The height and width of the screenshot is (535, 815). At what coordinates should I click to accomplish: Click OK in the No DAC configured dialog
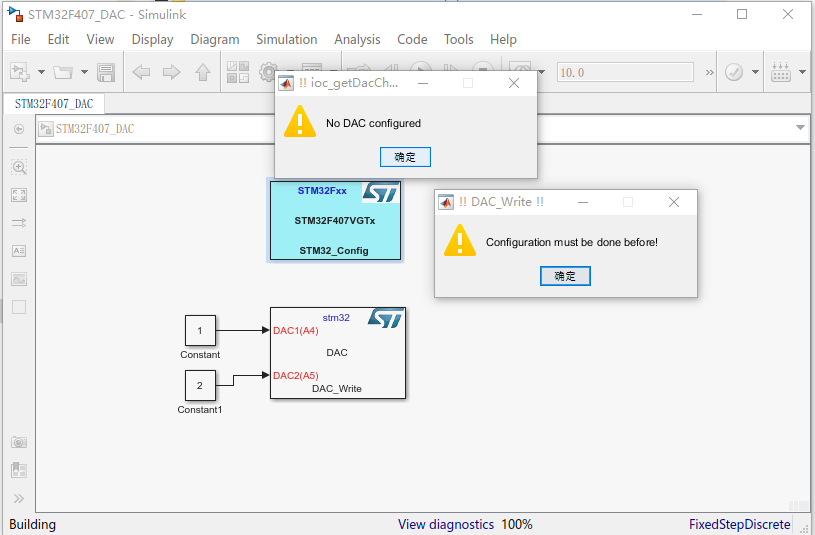tap(405, 157)
